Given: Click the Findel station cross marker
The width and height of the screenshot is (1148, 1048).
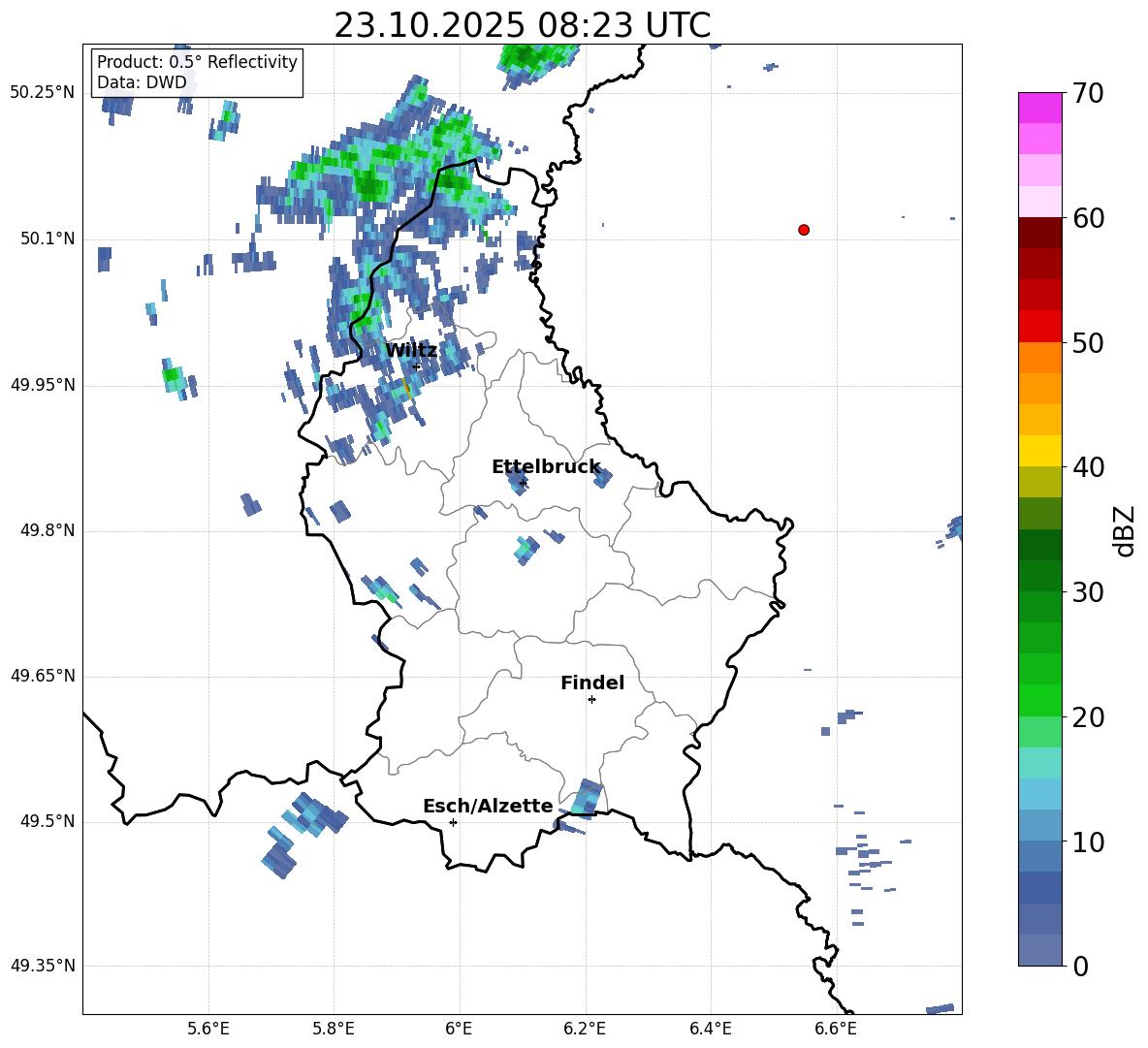Looking at the screenshot, I should [591, 700].
